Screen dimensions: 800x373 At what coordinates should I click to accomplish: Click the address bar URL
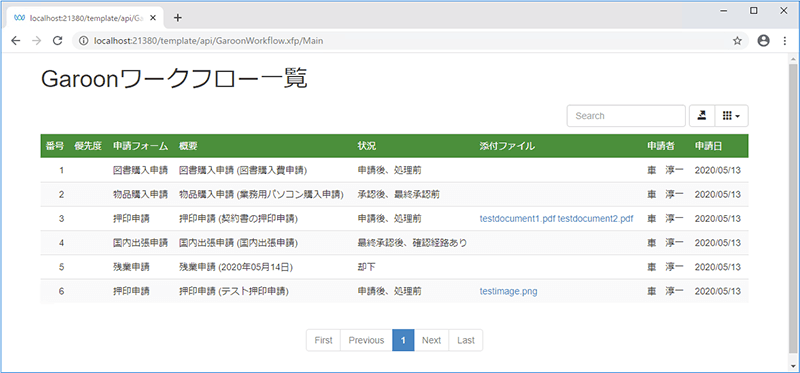coord(208,41)
